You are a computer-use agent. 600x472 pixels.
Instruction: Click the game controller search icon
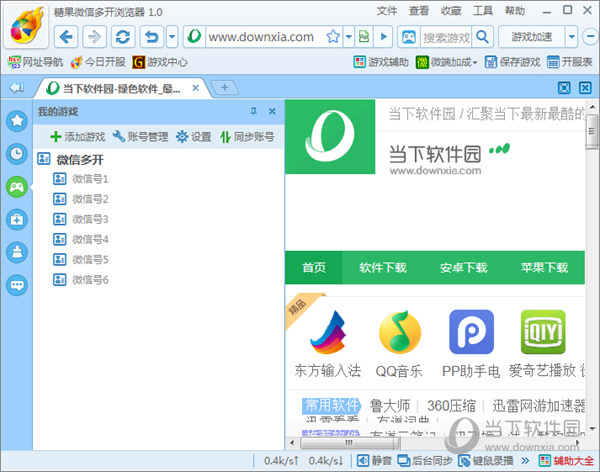[x=409, y=37]
